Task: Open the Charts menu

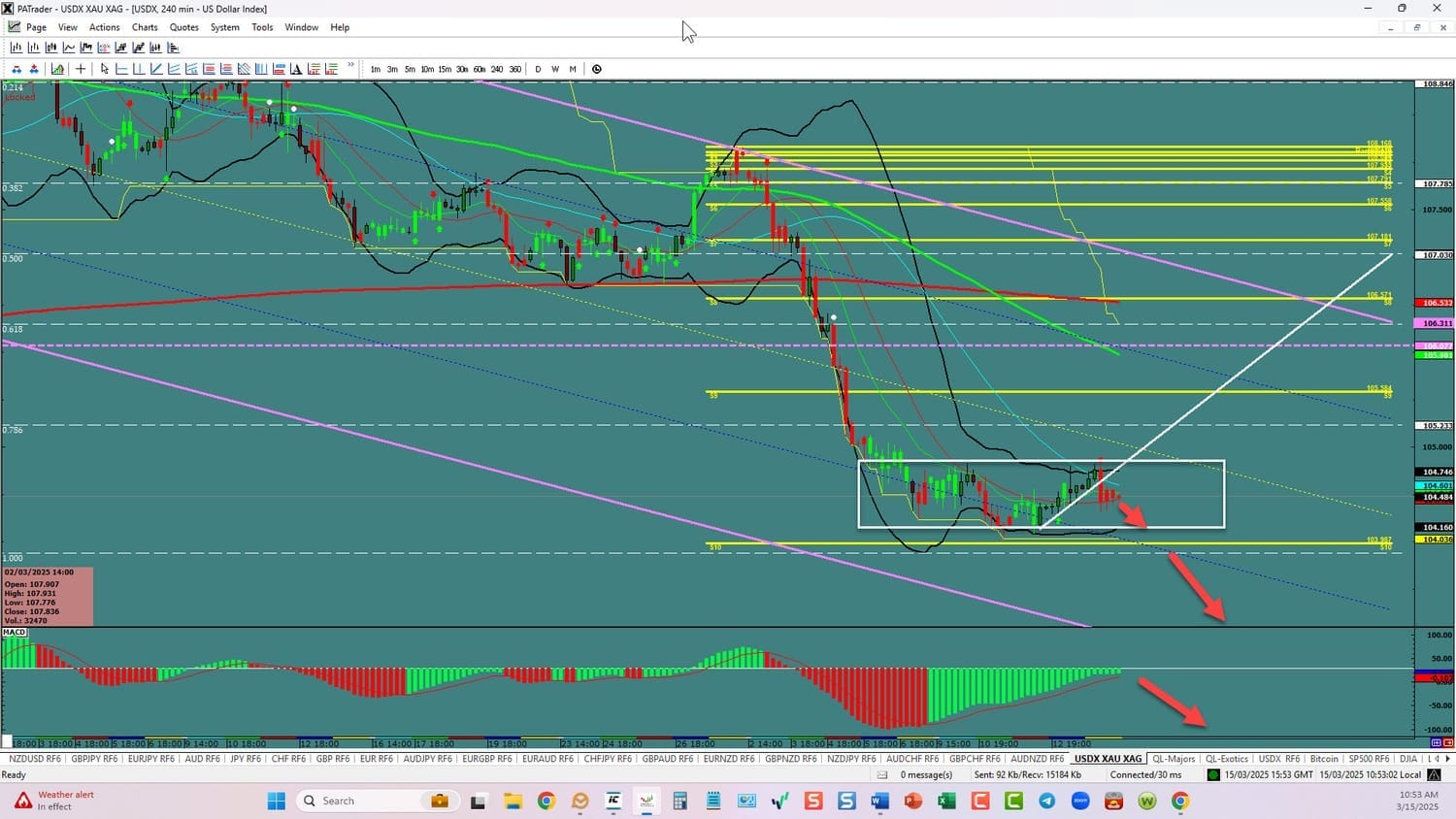Action: [x=144, y=26]
